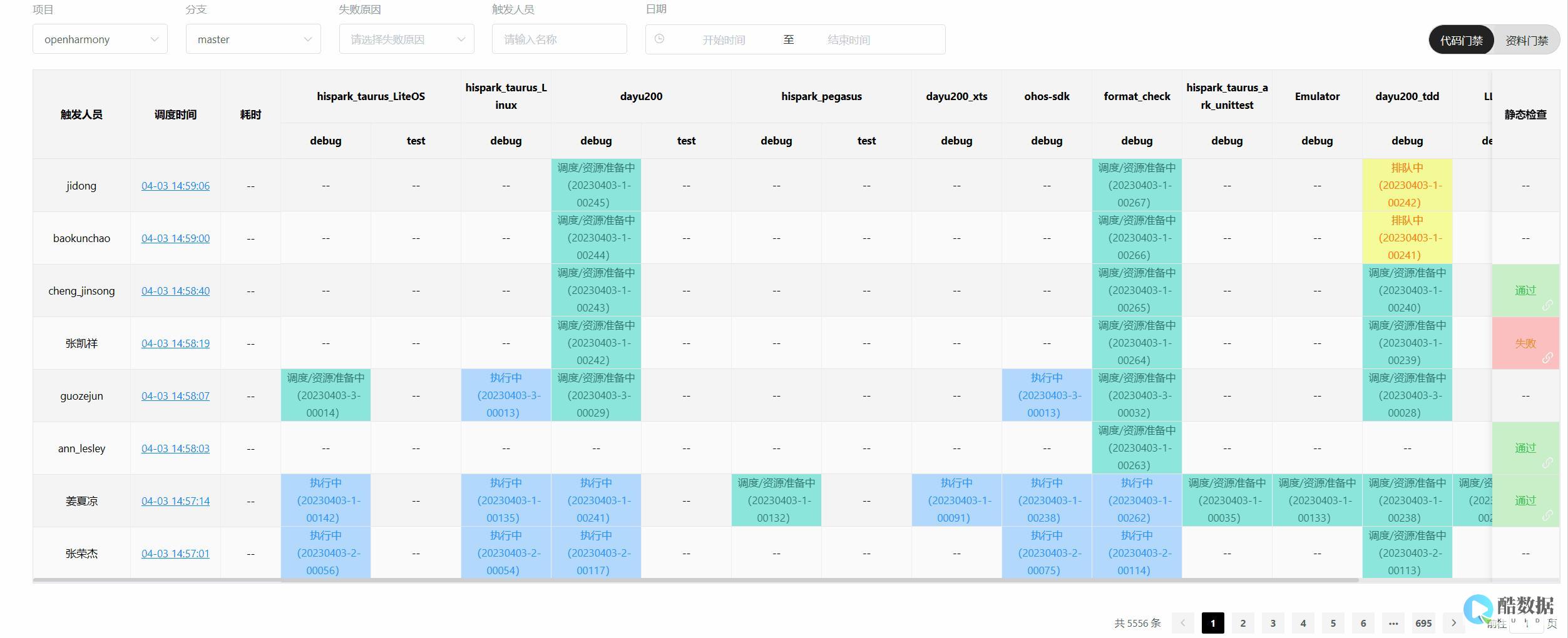The height and width of the screenshot is (638, 1568).
Task: Click the dayu200_tdd column header
Action: point(1407,96)
